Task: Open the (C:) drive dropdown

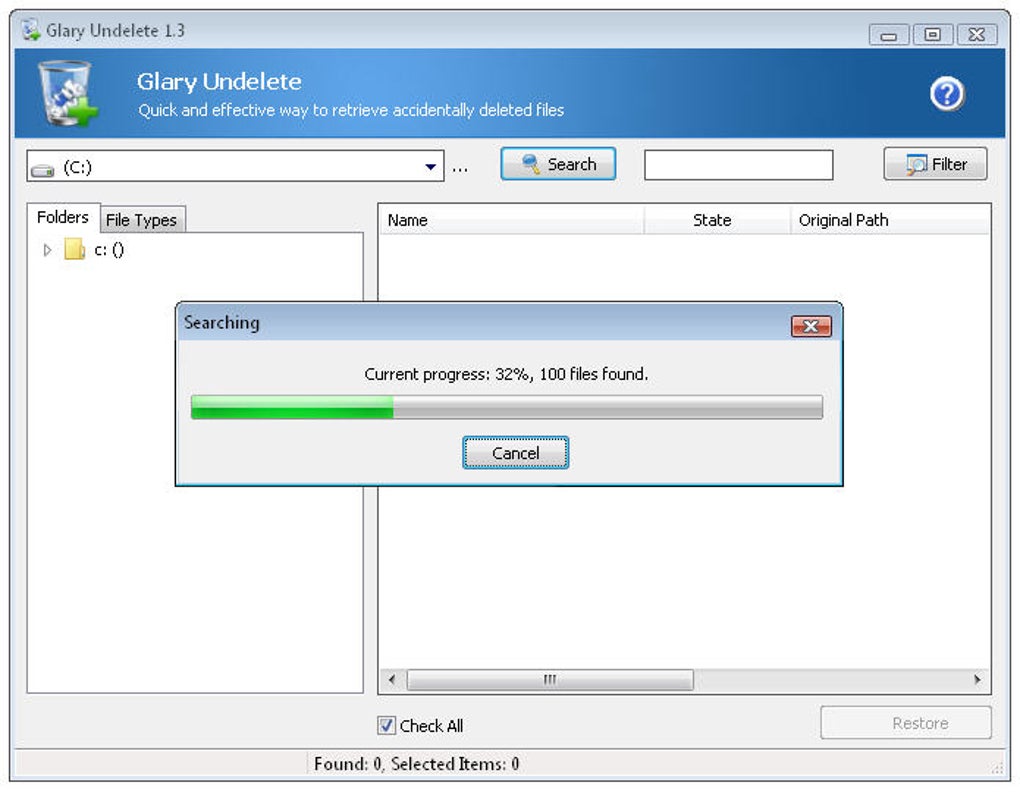Action: tap(430, 166)
